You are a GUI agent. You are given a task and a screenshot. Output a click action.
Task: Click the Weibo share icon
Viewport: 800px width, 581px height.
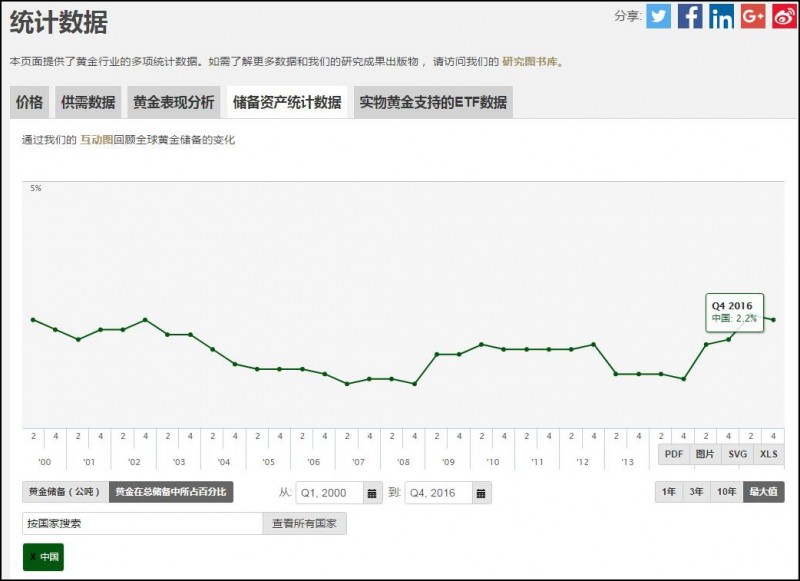coord(784,16)
